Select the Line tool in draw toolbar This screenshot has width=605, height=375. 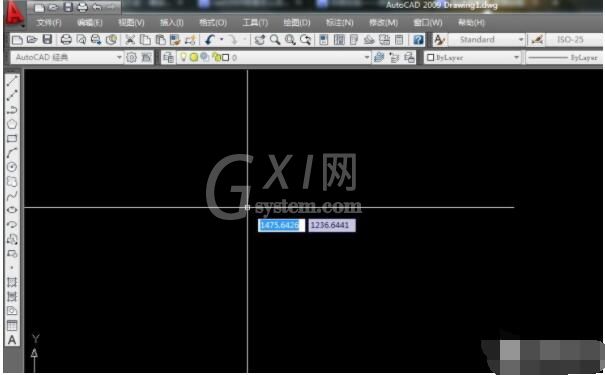point(12,81)
